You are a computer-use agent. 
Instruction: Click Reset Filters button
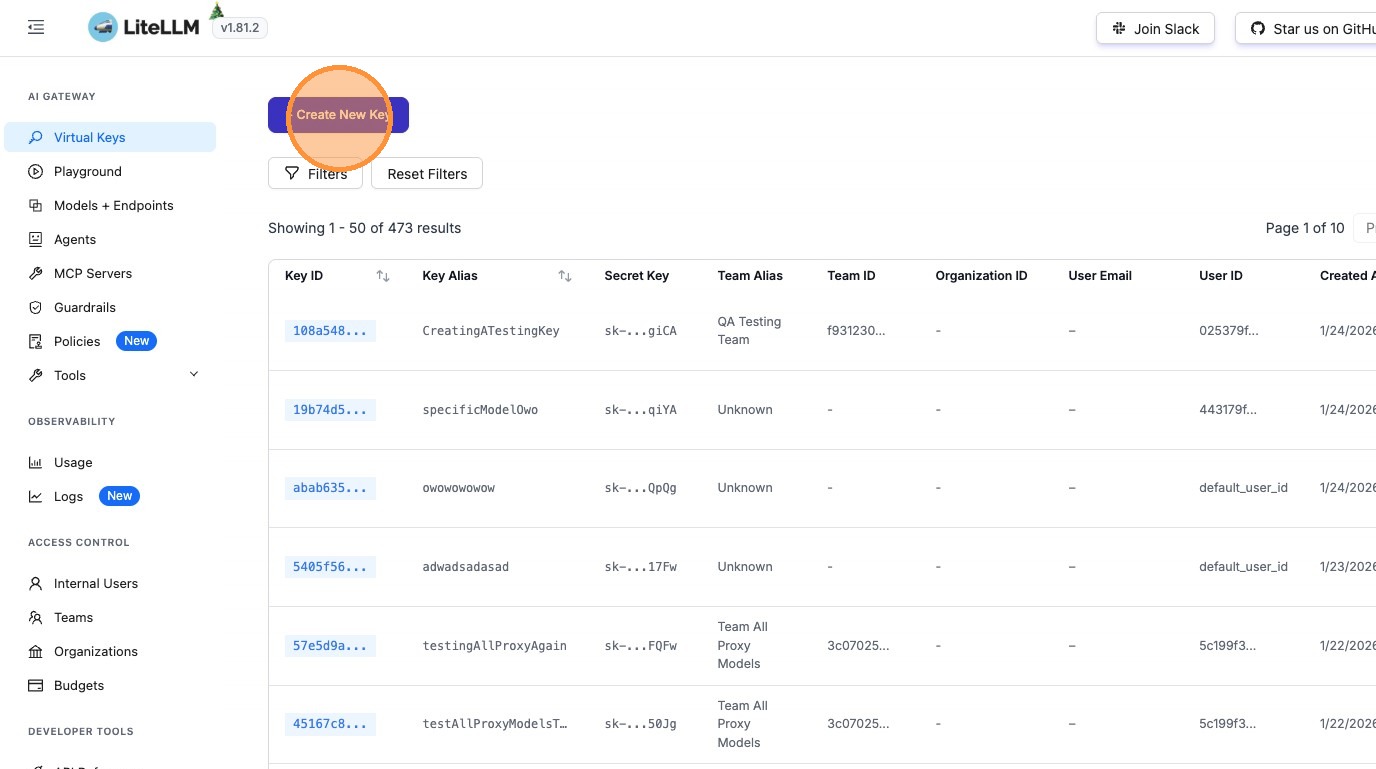pyautogui.click(x=427, y=174)
